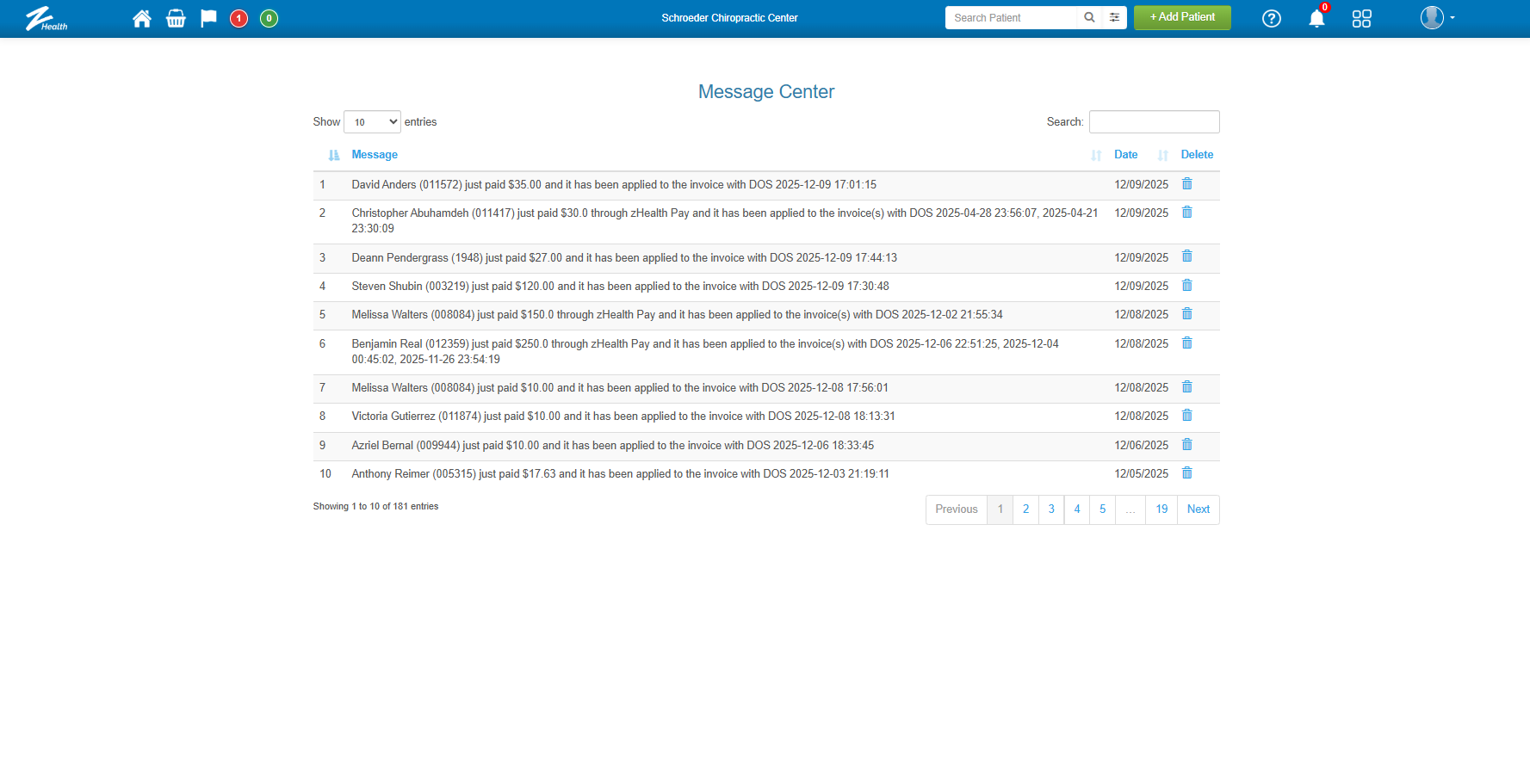Click the Message Center search field
The height and width of the screenshot is (784, 1530).
pos(1154,122)
